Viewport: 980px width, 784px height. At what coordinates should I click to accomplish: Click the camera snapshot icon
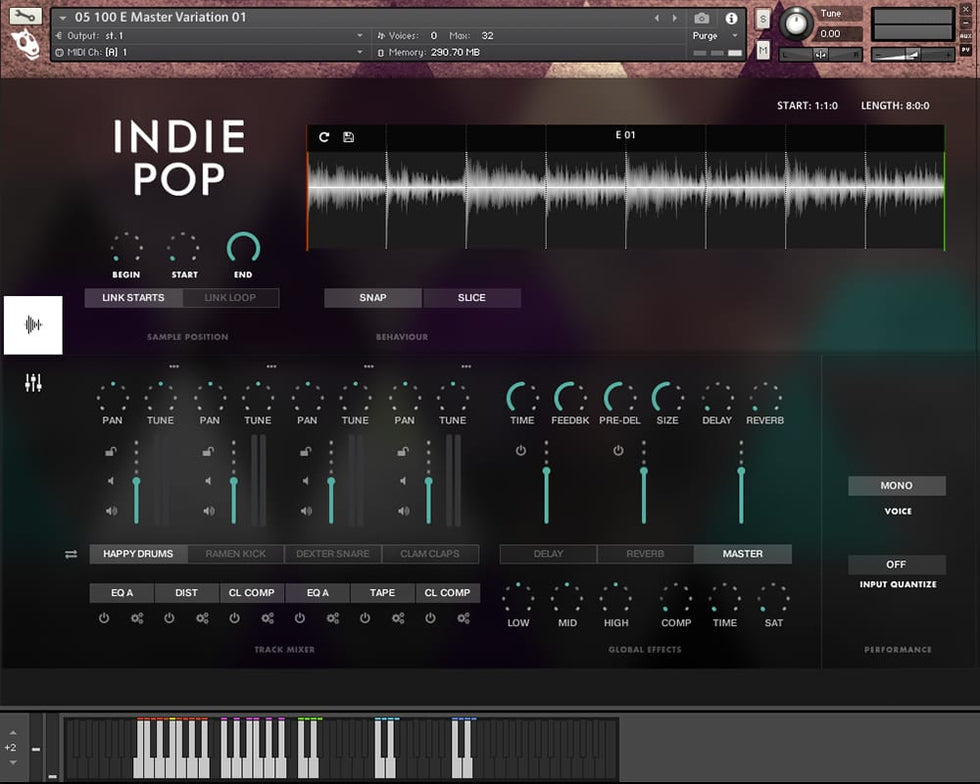click(x=702, y=18)
